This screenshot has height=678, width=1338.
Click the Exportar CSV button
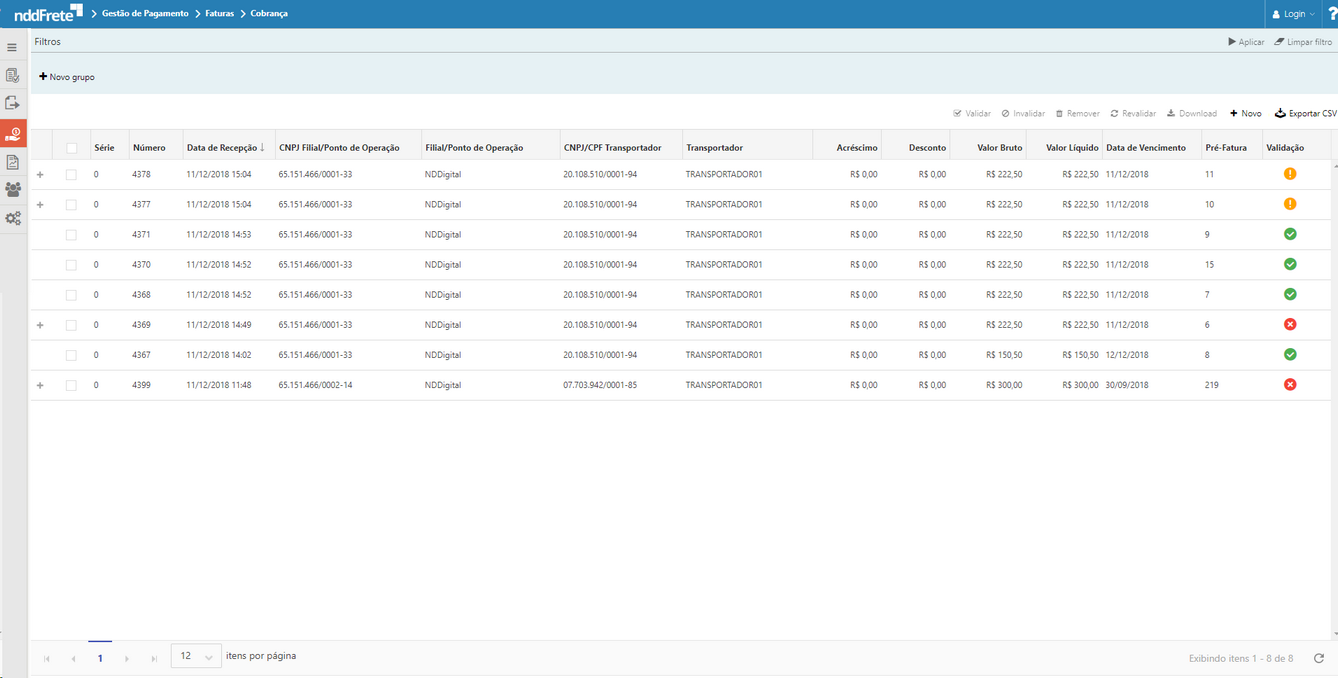point(1305,114)
